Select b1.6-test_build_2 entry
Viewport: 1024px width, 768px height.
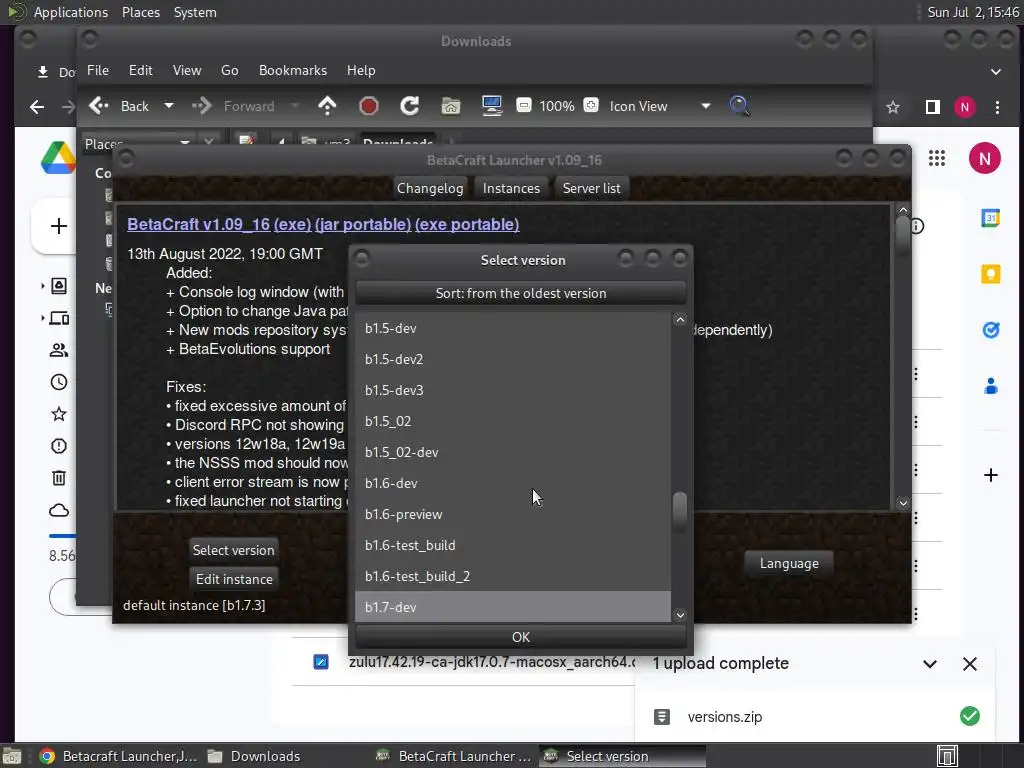(513, 577)
